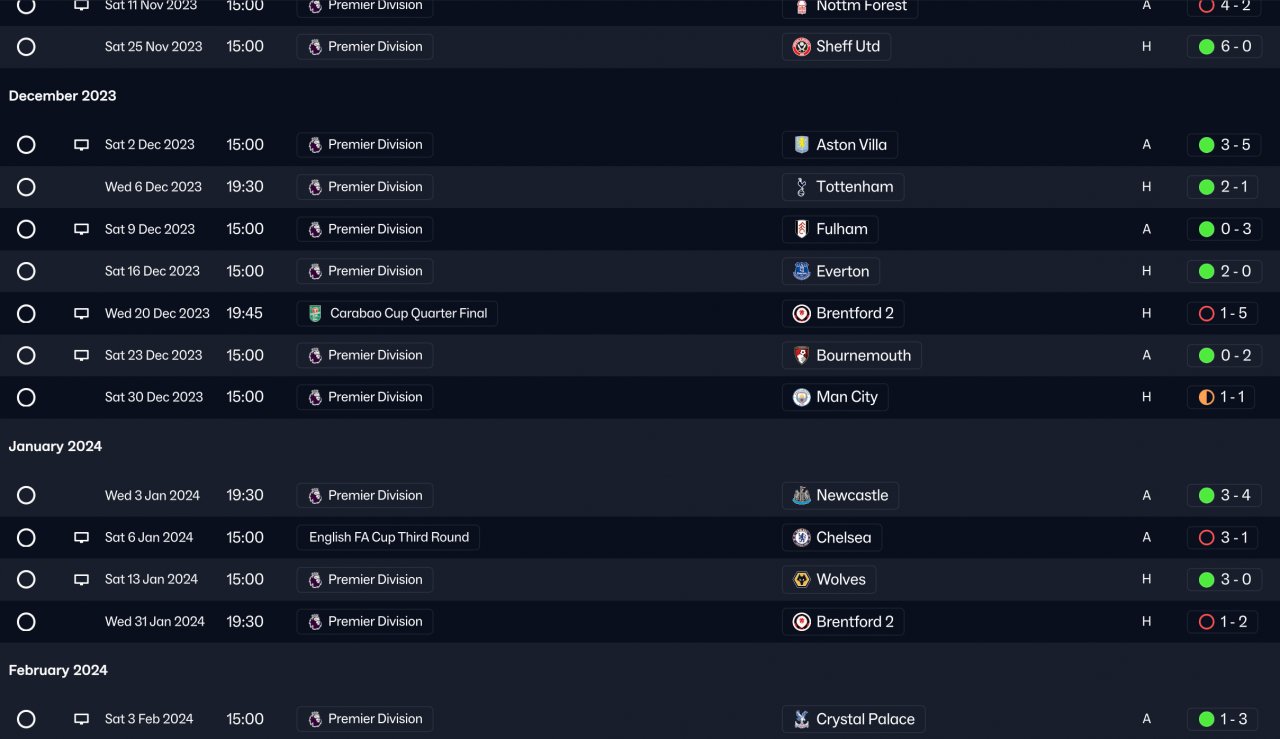The height and width of the screenshot is (739, 1280).
Task: Click the Carabao Cup competition logo
Action: tap(315, 313)
